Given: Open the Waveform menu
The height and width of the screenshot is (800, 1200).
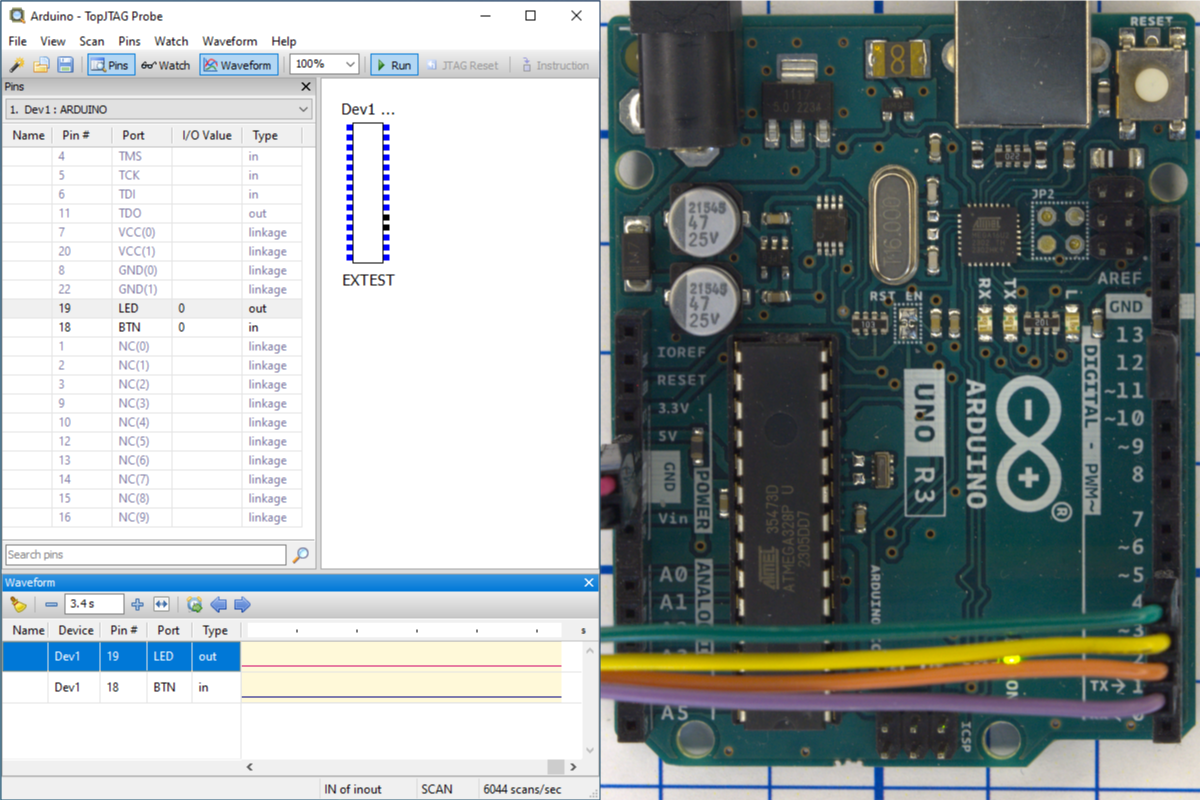Looking at the screenshot, I should [230, 41].
